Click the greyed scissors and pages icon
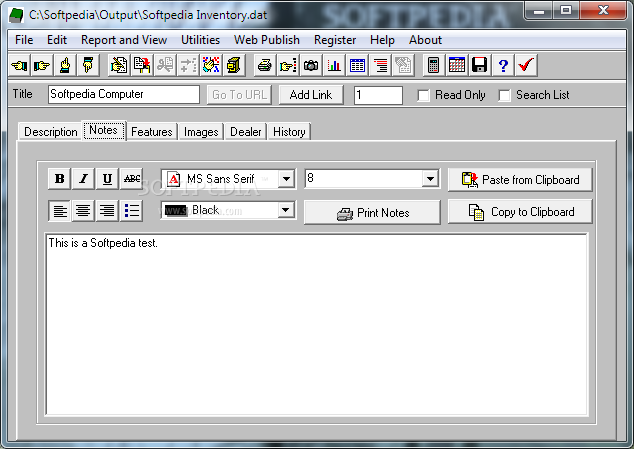The height and width of the screenshot is (449, 634). [165, 65]
